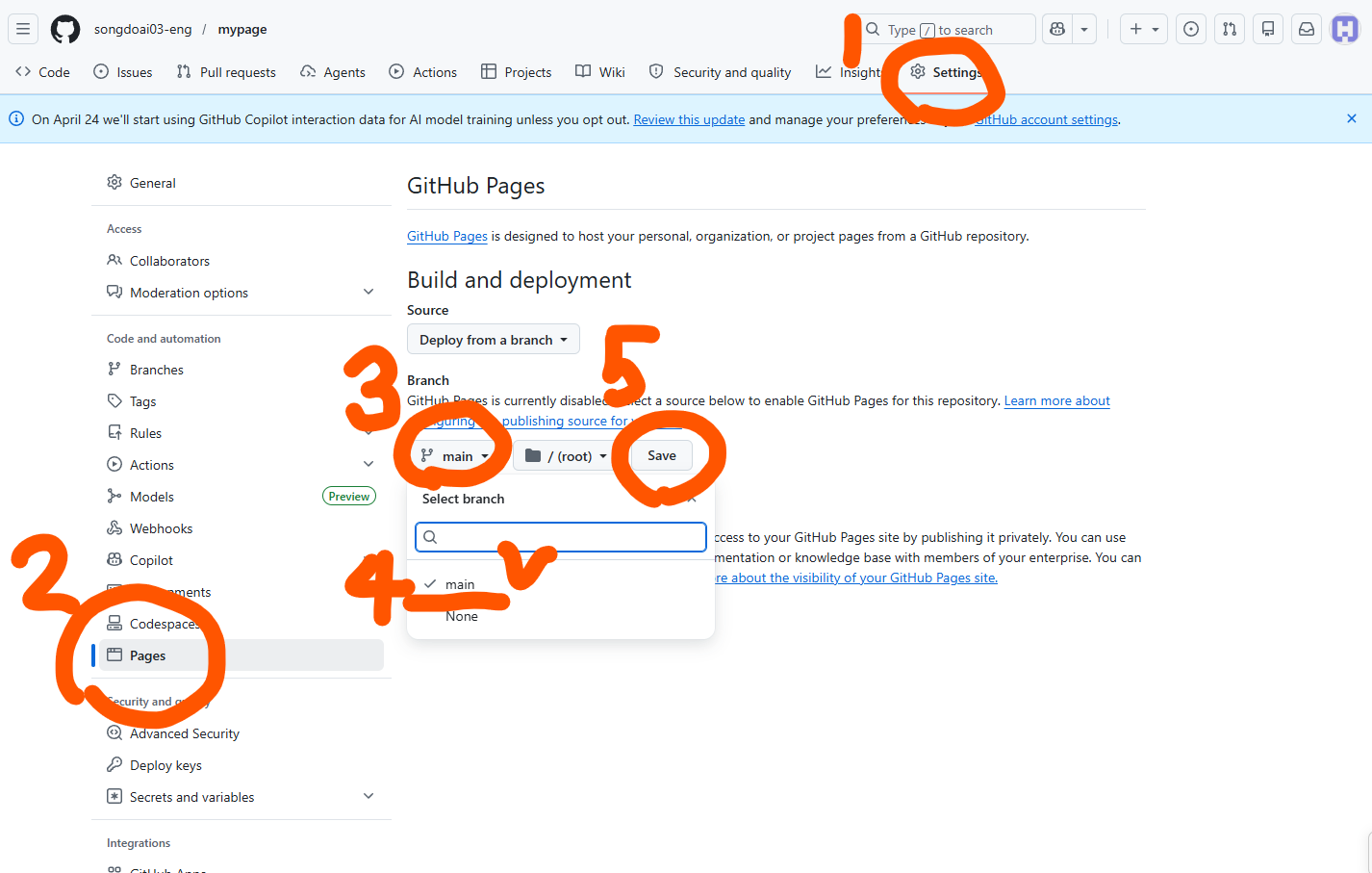The height and width of the screenshot is (873, 1372).
Task: Switch to the Actions tab
Action: [x=423, y=72]
